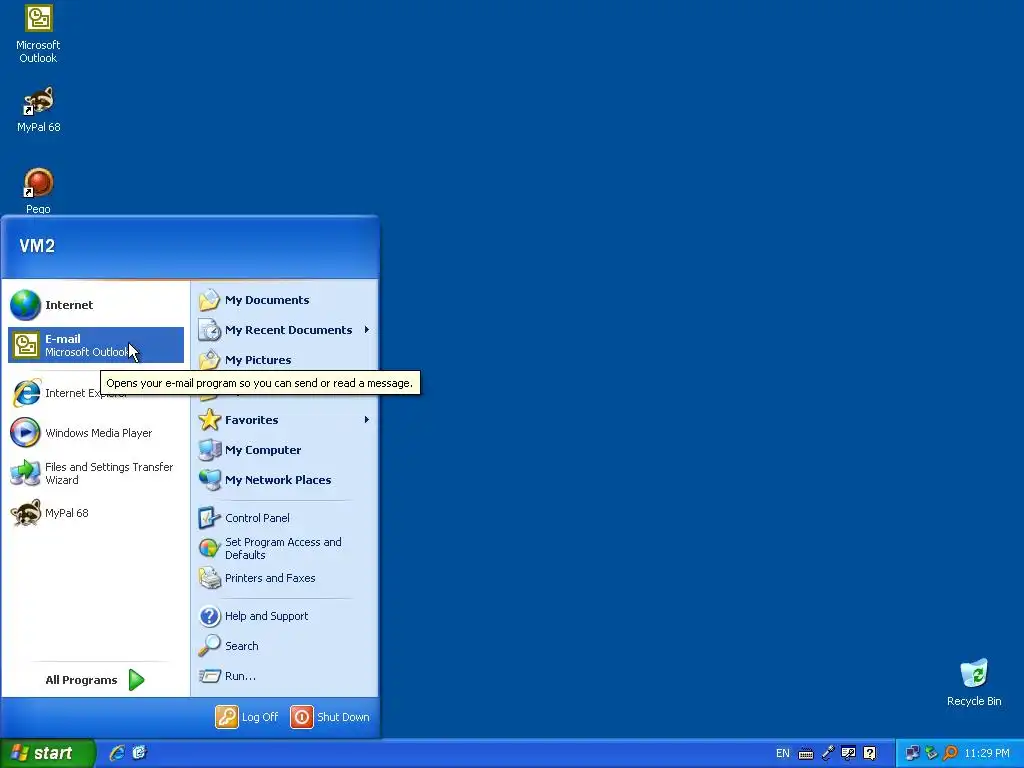
Task: Launch MyPal 68 from Start menu list
Action: [x=96, y=513]
